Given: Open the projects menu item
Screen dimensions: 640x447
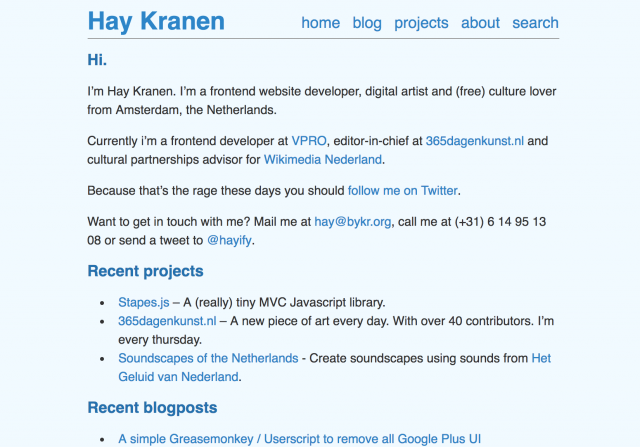Looking at the screenshot, I should [421, 23].
